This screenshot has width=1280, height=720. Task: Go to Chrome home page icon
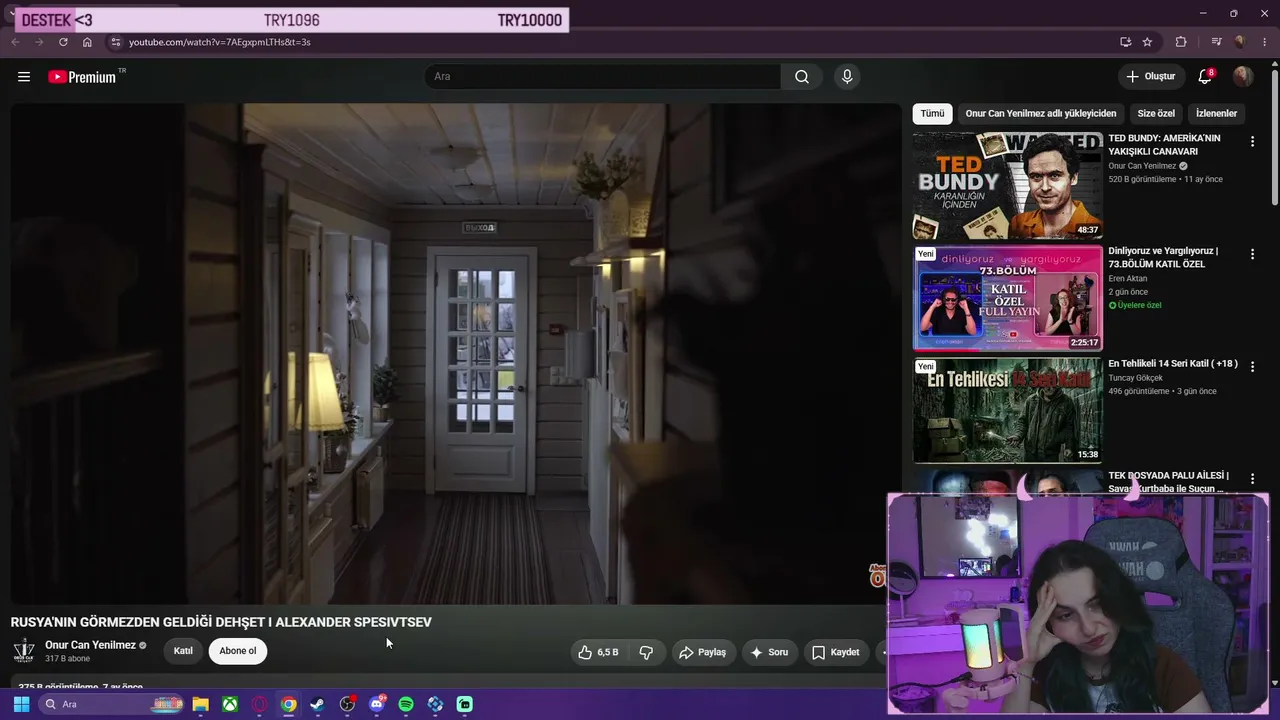pyautogui.click(x=87, y=42)
